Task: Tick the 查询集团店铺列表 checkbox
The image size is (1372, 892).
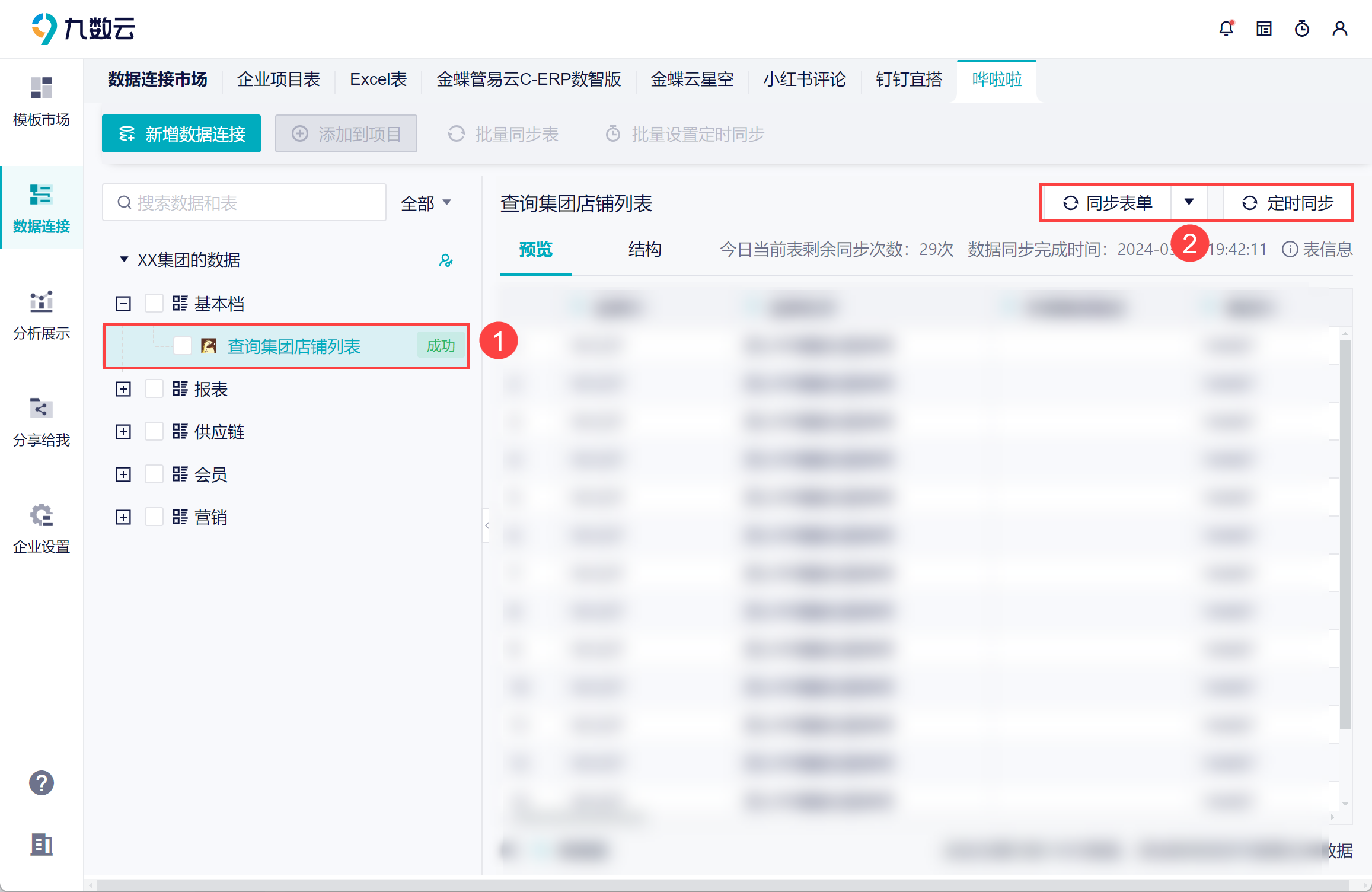Action: point(183,346)
